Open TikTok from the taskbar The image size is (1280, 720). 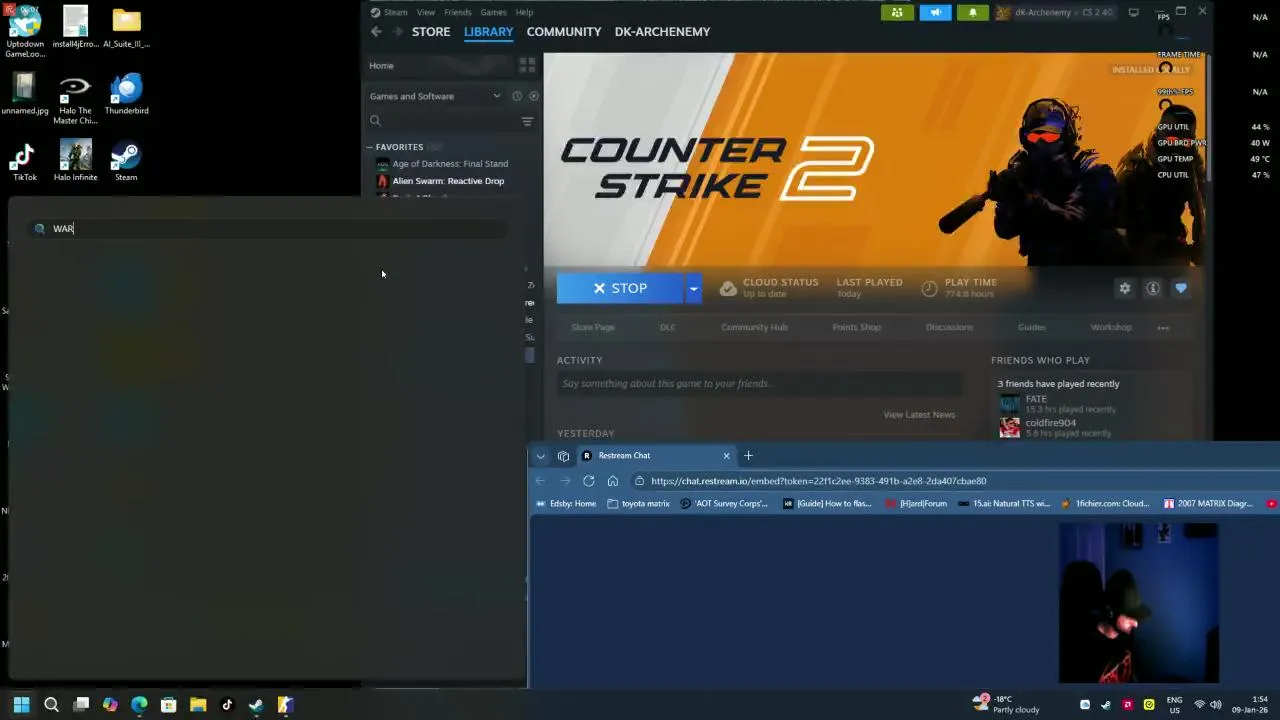click(227, 704)
